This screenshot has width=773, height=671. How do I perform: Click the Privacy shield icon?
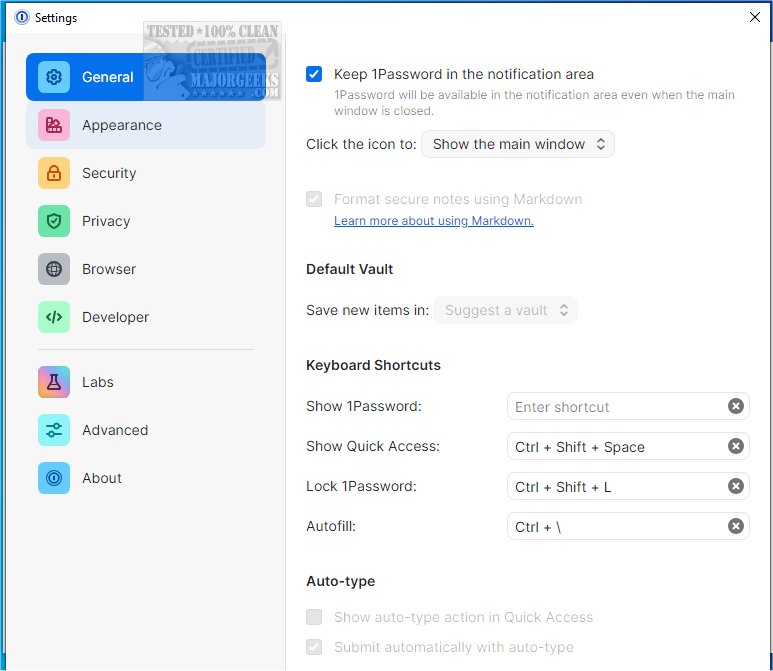pos(54,221)
